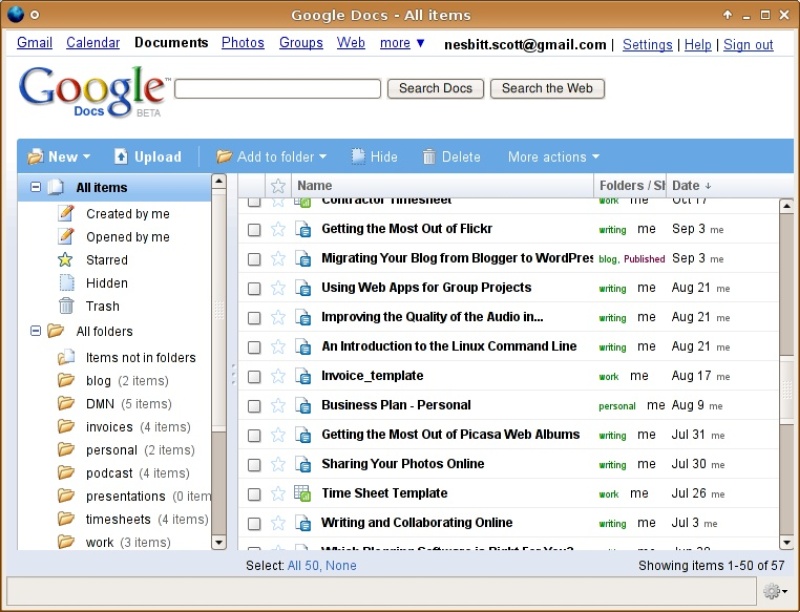800x612 pixels.
Task: Click the Select All 50 link
Action: tap(304, 566)
